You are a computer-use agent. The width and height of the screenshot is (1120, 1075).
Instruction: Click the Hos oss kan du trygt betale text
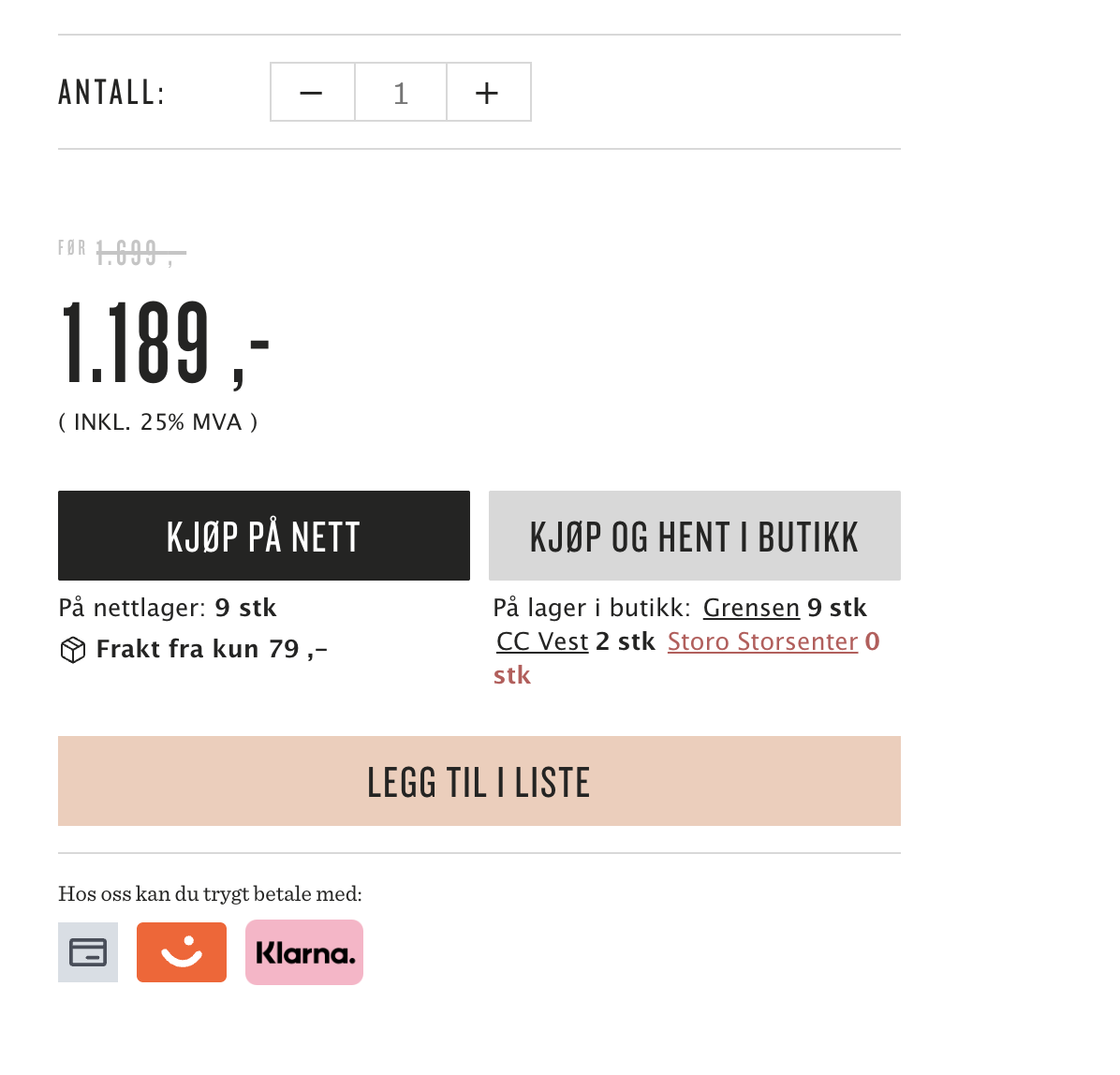tap(210, 893)
